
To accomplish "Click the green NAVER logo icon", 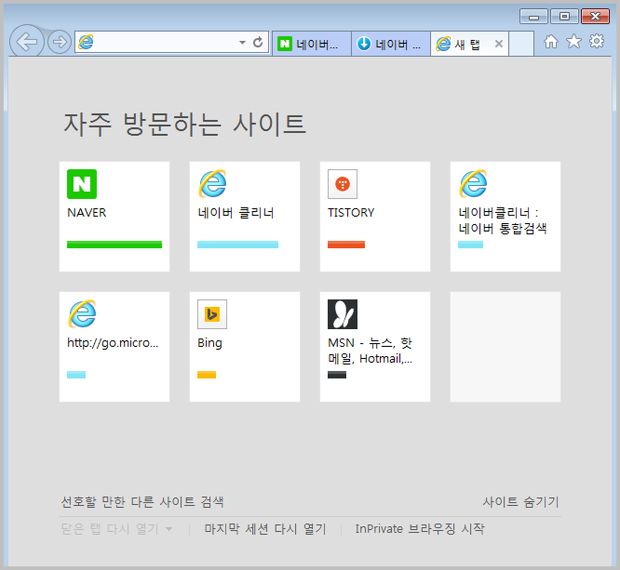I will 82,184.
